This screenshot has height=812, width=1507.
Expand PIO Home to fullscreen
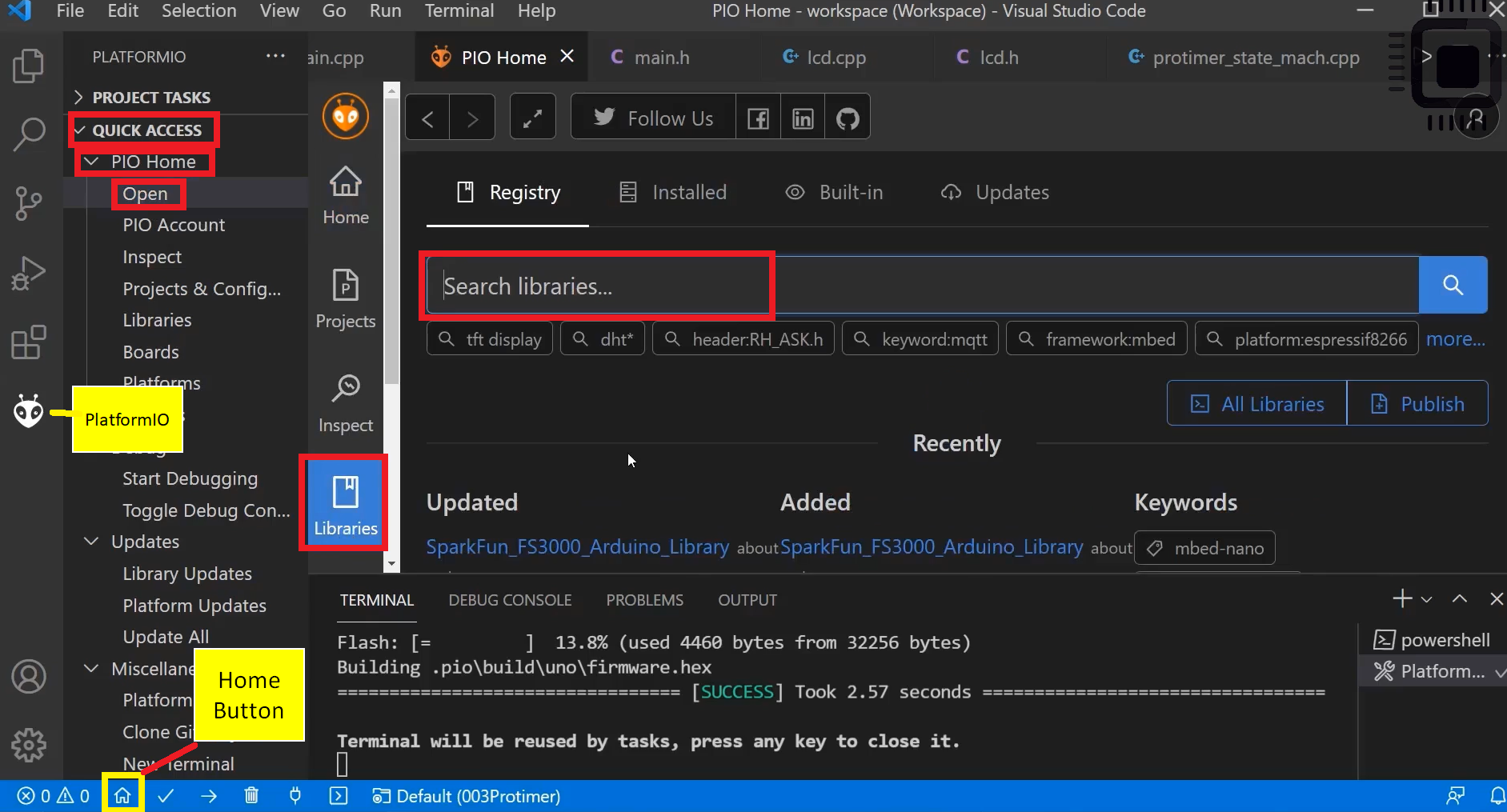[x=532, y=118]
